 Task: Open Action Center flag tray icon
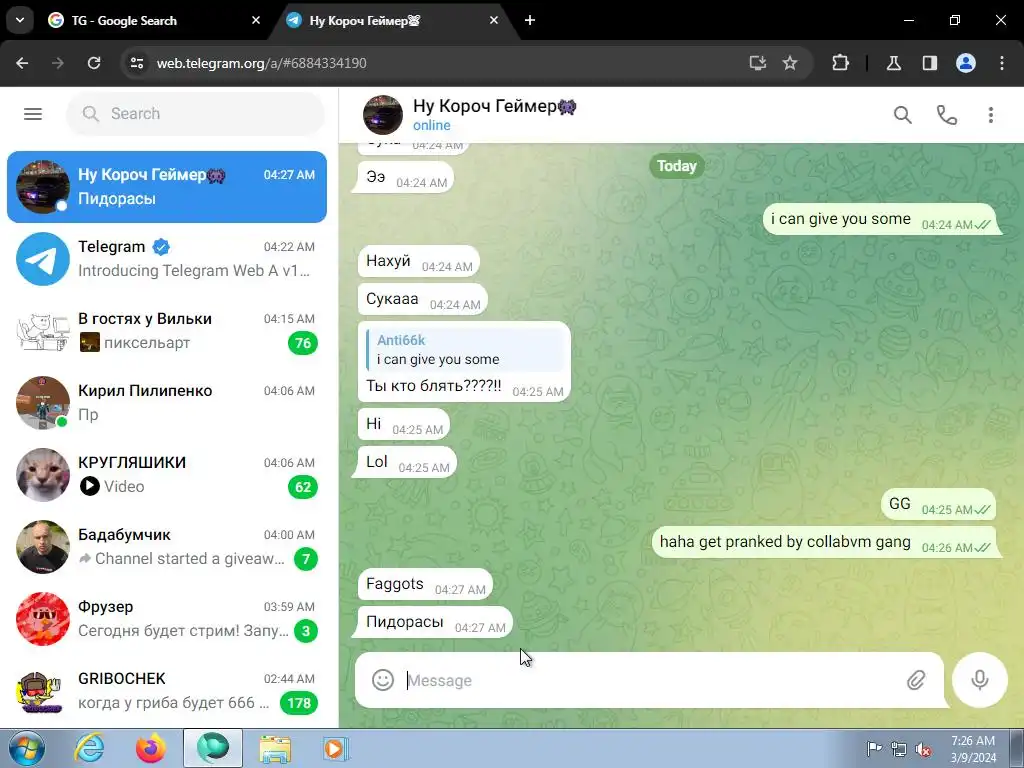click(x=874, y=749)
